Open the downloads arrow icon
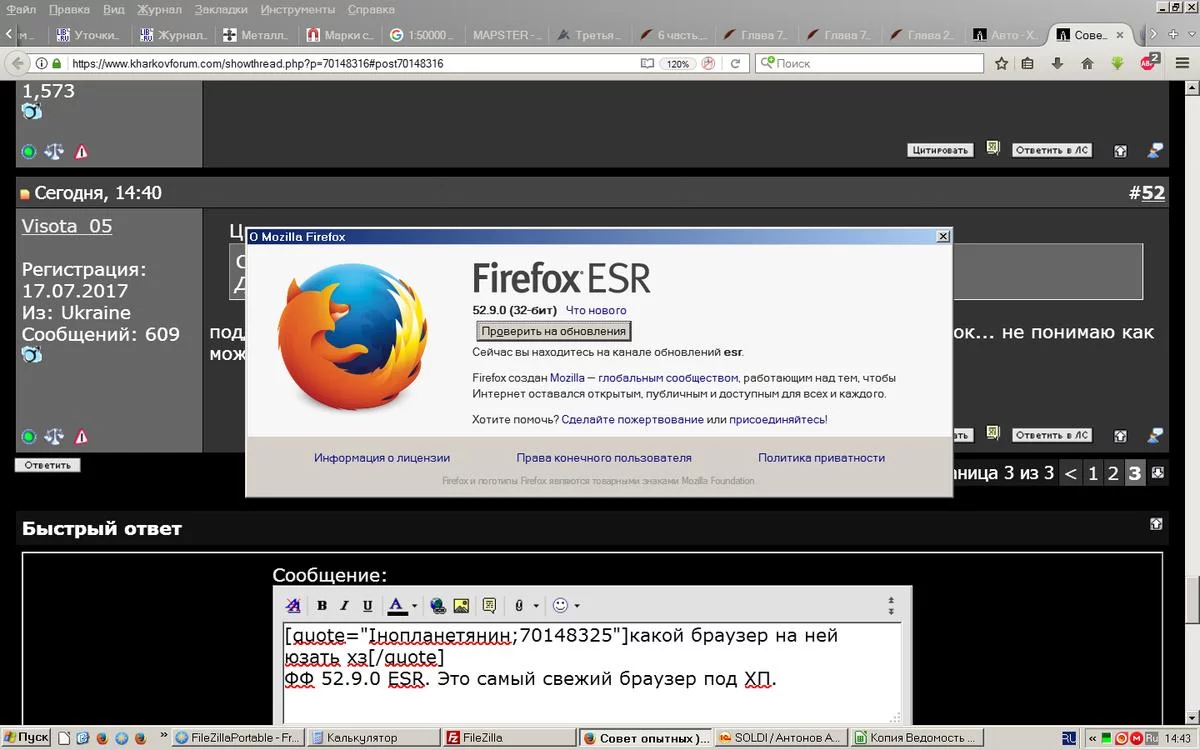This screenshot has height=750, width=1200. [1058, 63]
